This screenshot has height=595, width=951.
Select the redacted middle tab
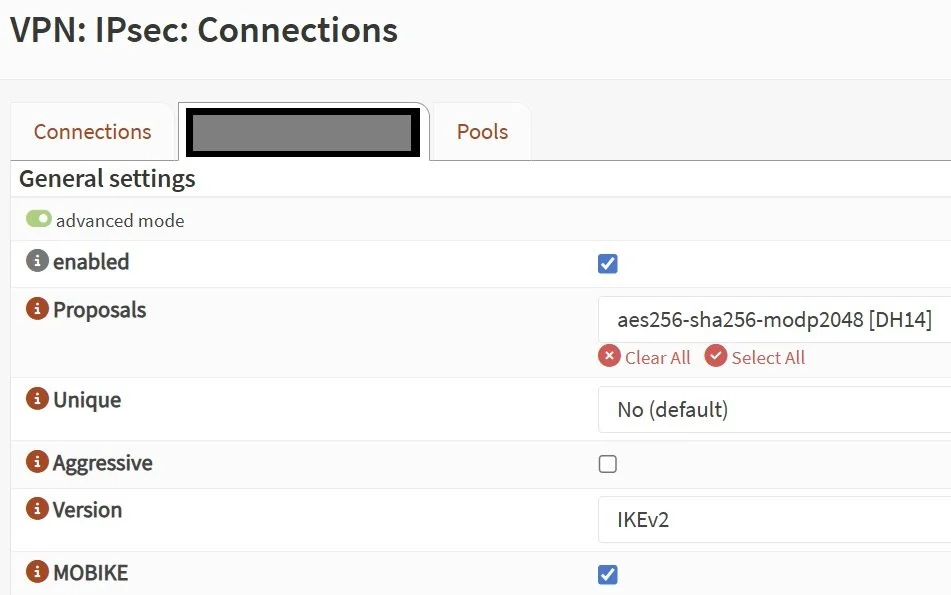[303, 132]
